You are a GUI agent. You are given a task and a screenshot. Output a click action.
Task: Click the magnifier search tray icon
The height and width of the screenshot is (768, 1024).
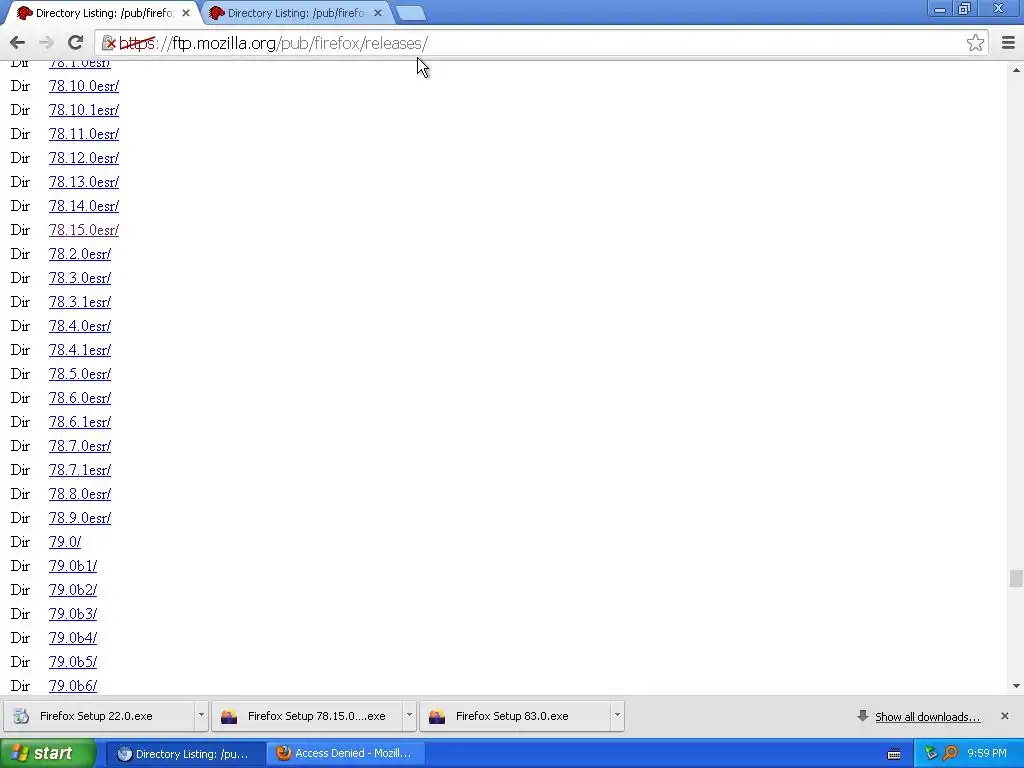pyautogui.click(x=950, y=754)
